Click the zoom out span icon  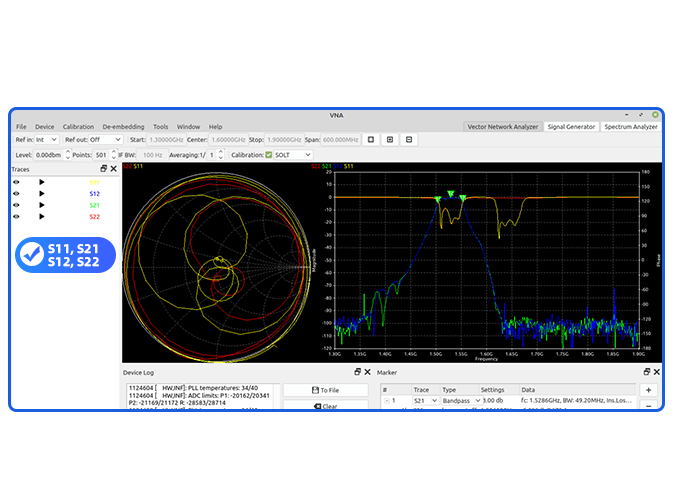409,140
